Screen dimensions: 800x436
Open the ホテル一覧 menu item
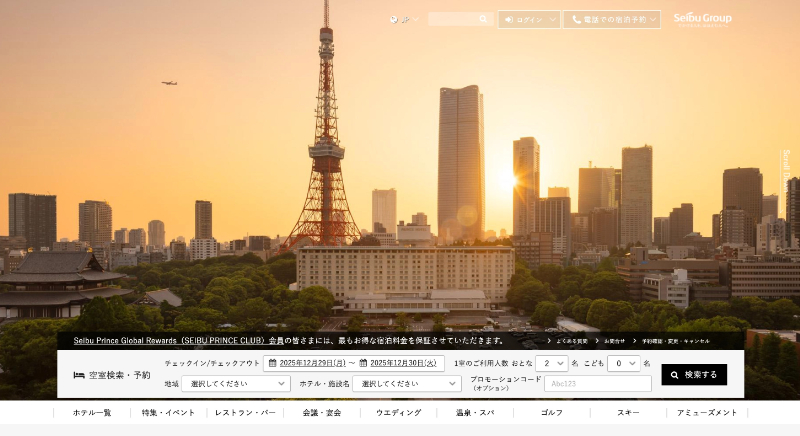click(x=92, y=412)
